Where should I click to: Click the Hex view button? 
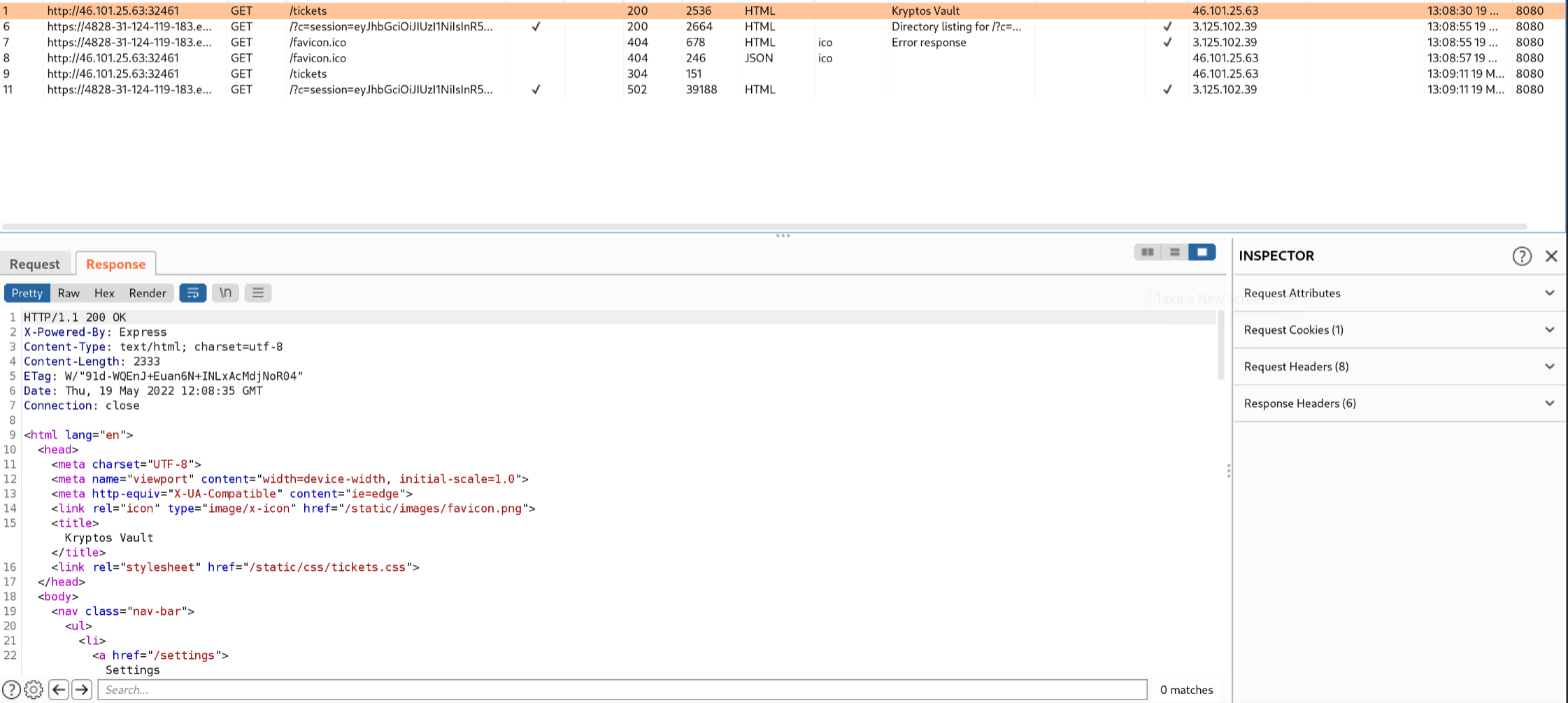[104, 293]
